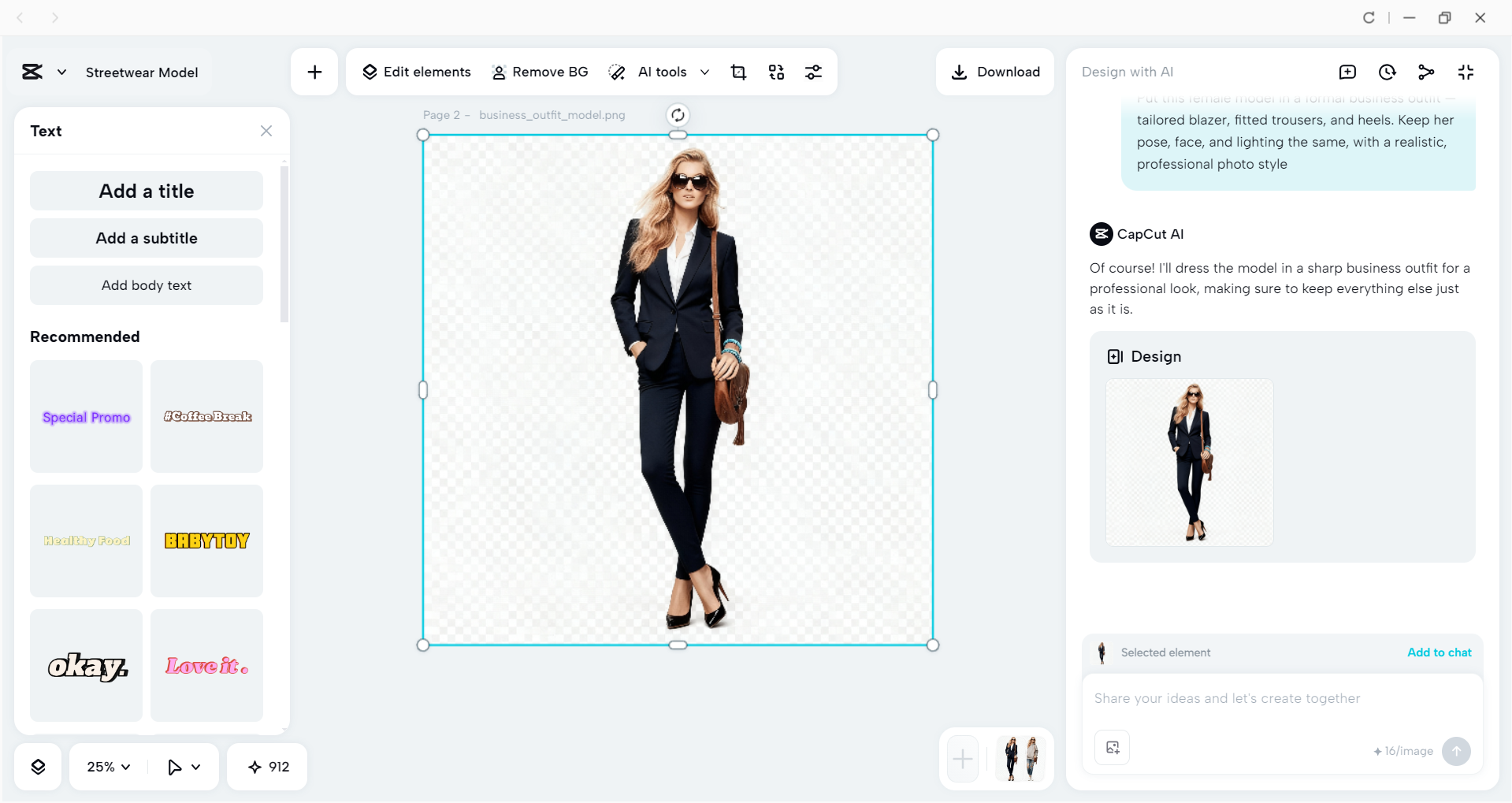Click the image upload icon in chat box
This screenshot has width=1512, height=803.
pyautogui.click(x=1111, y=747)
